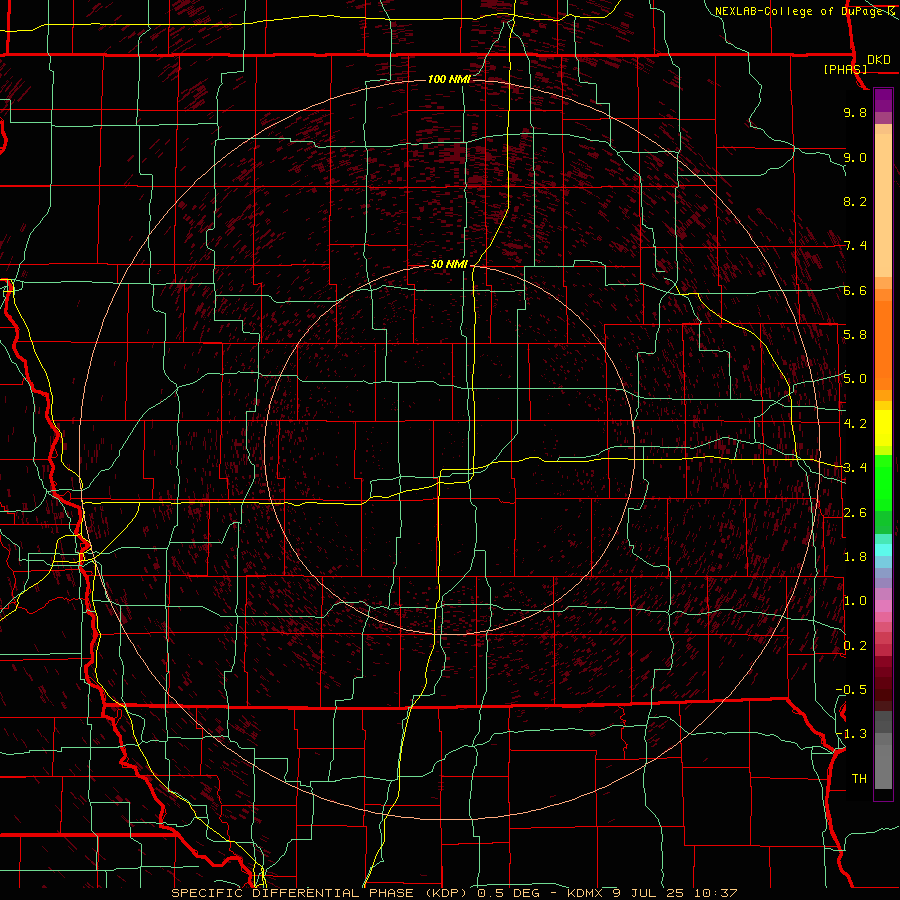Click the "6.6" value on the scale
The height and width of the screenshot is (900, 900).
[x=855, y=290]
